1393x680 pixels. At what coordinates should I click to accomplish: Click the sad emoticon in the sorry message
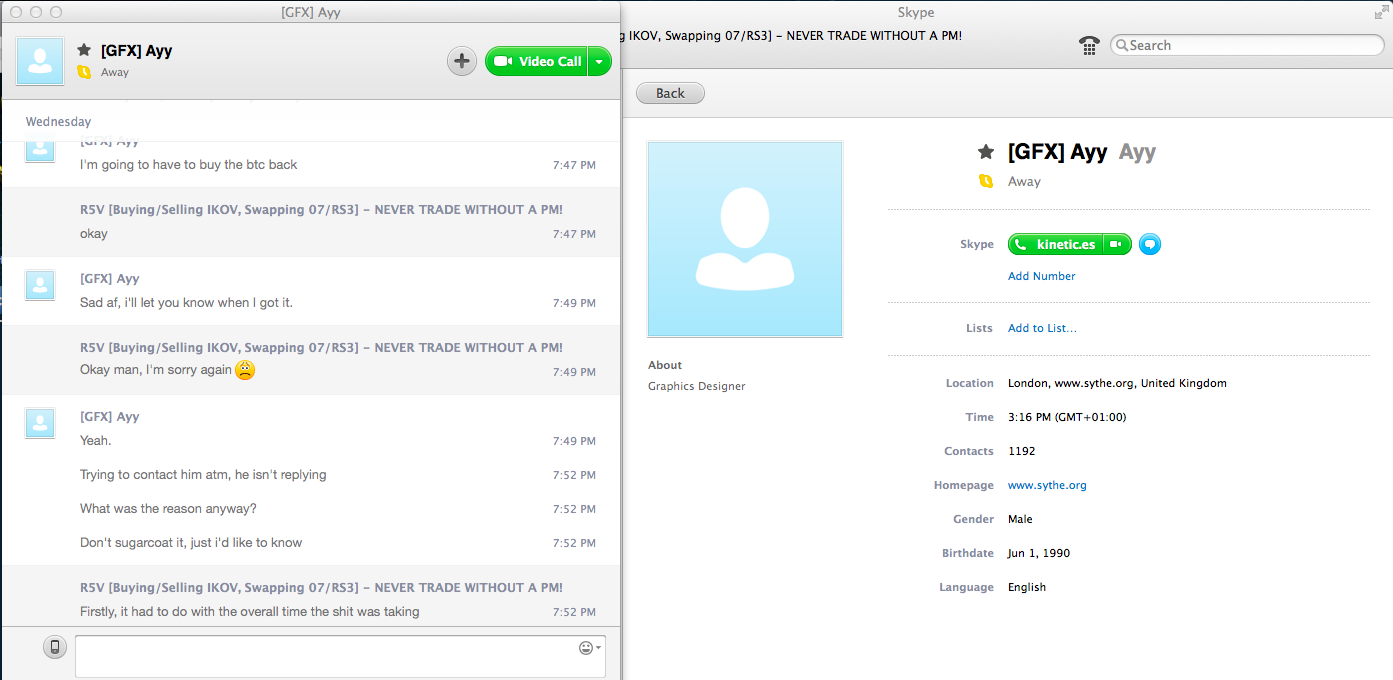pyautogui.click(x=245, y=370)
